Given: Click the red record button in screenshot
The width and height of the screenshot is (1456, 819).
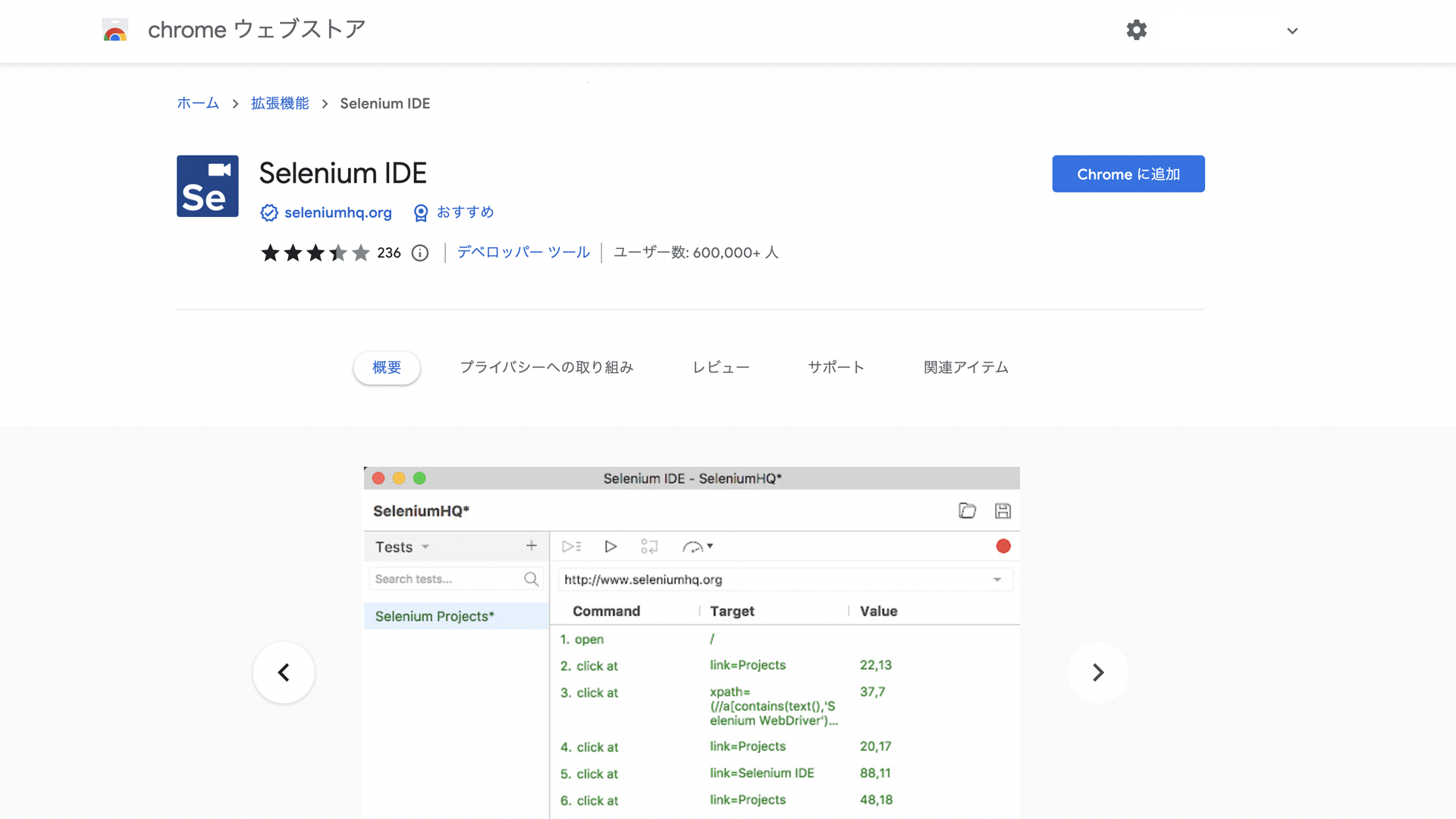Looking at the screenshot, I should [1003, 546].
